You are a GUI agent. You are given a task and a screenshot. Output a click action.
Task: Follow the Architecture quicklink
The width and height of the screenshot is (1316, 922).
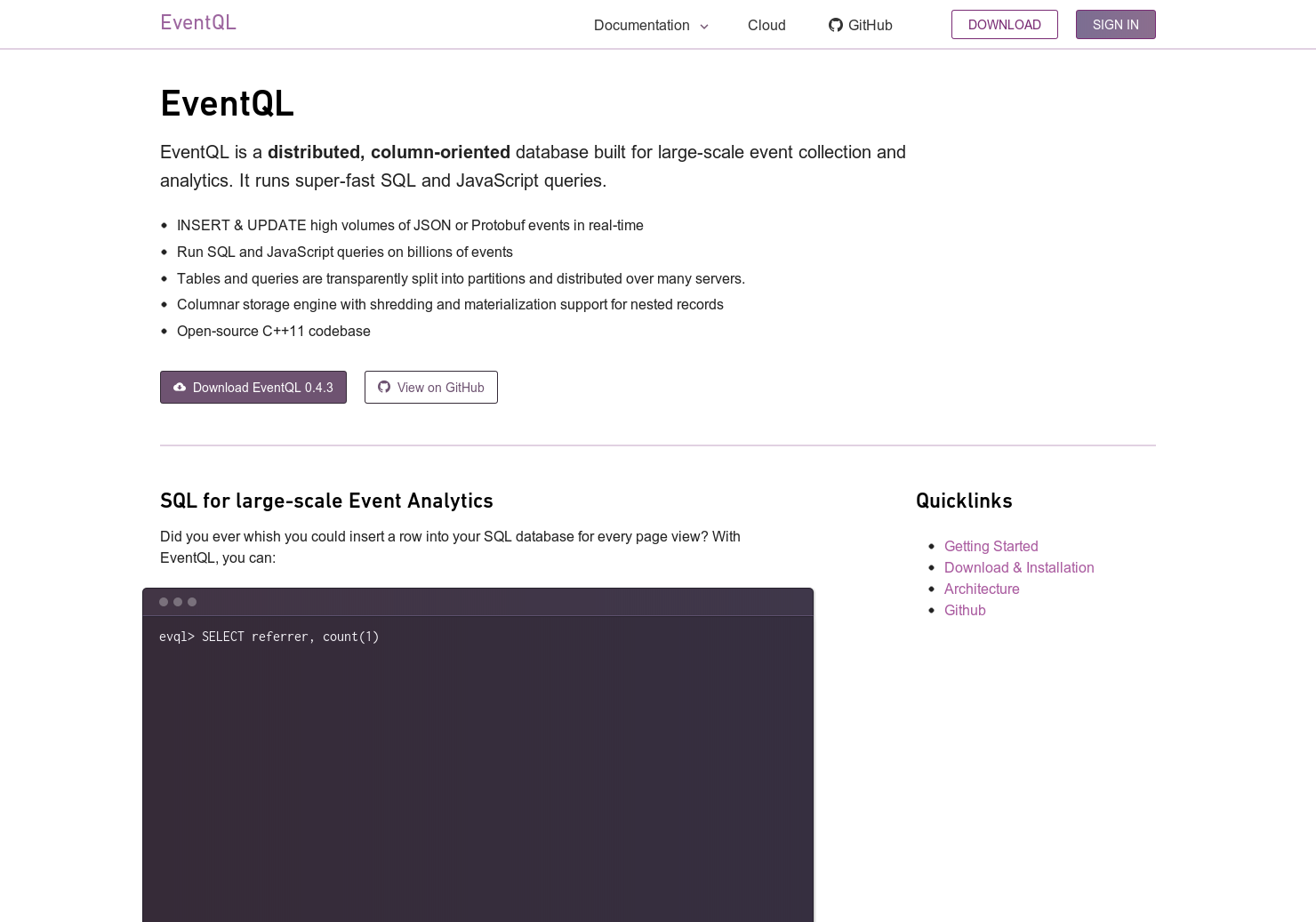tap(981, 589)
